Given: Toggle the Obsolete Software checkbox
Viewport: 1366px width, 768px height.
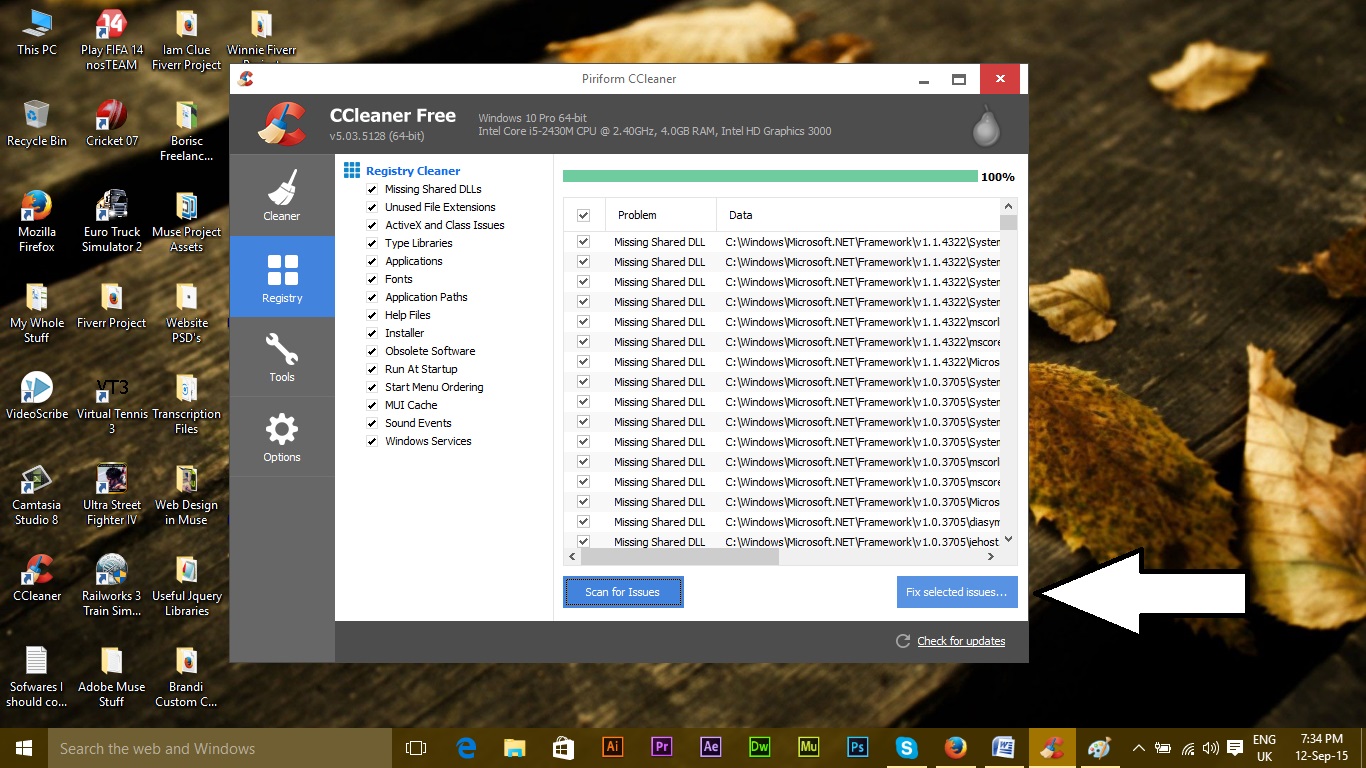Looking at the screenshot, I should point(372,351).
